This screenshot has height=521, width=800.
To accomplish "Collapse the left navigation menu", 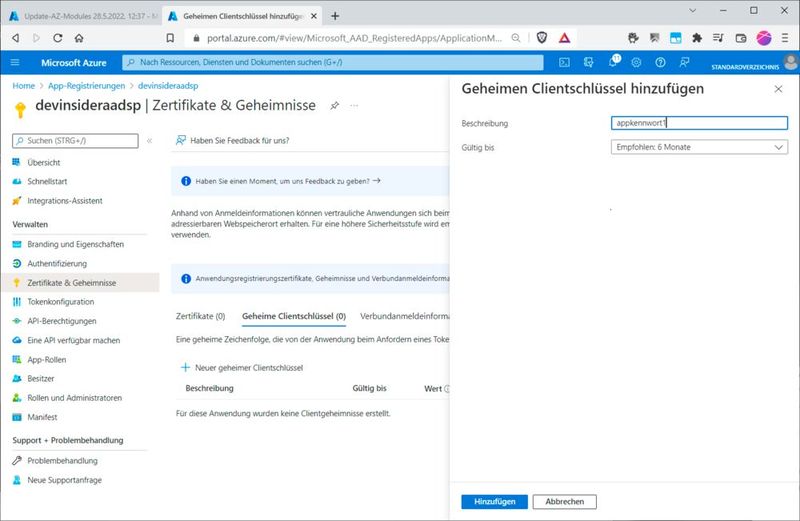I will (x=149, y=140).
